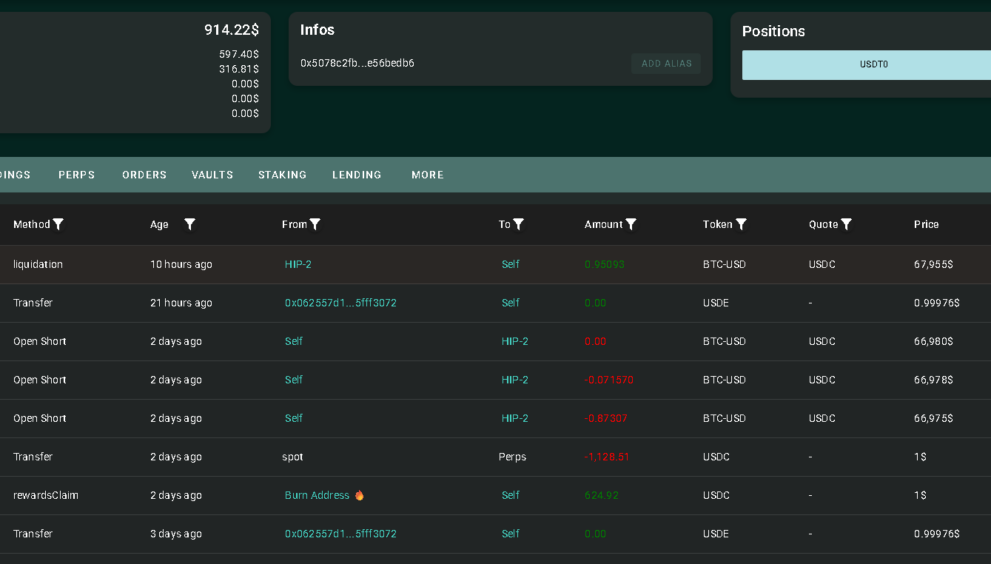Viewport: 991px width, 564px height.
Task: Filter by the From column
Action: pos(315,225)
